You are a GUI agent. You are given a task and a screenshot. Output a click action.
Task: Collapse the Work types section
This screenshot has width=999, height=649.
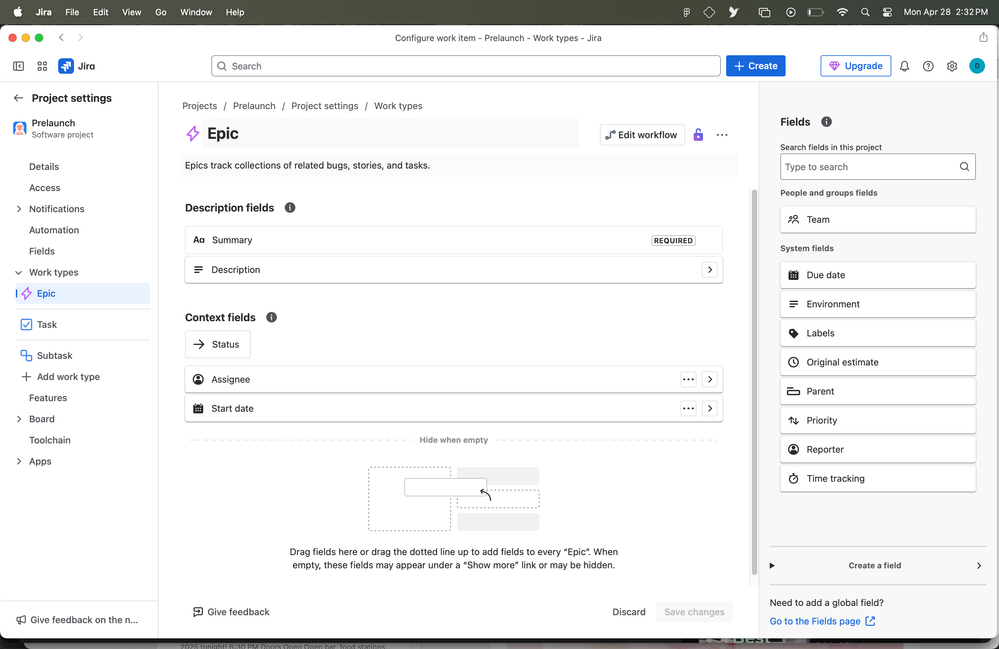18,273
